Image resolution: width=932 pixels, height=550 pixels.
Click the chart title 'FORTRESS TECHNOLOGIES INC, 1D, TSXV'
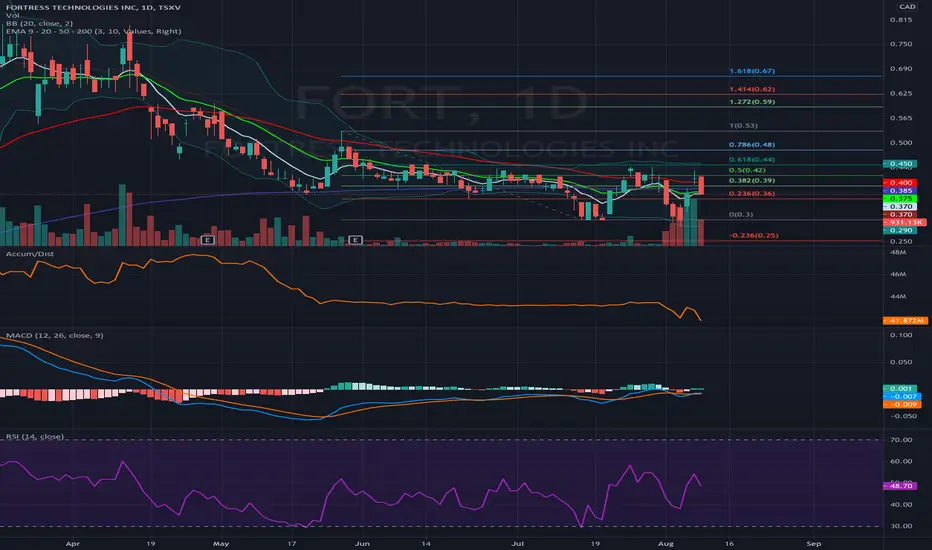coord(93,7)
